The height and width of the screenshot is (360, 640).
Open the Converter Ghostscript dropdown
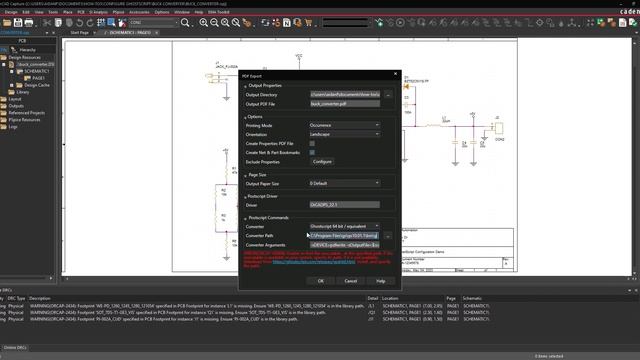pyautogui.click(x=344, y=226)
